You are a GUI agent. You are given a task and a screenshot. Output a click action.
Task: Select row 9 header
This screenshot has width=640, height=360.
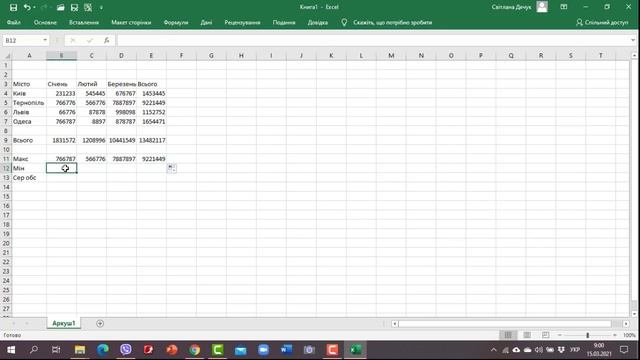(x=6, y=140)
